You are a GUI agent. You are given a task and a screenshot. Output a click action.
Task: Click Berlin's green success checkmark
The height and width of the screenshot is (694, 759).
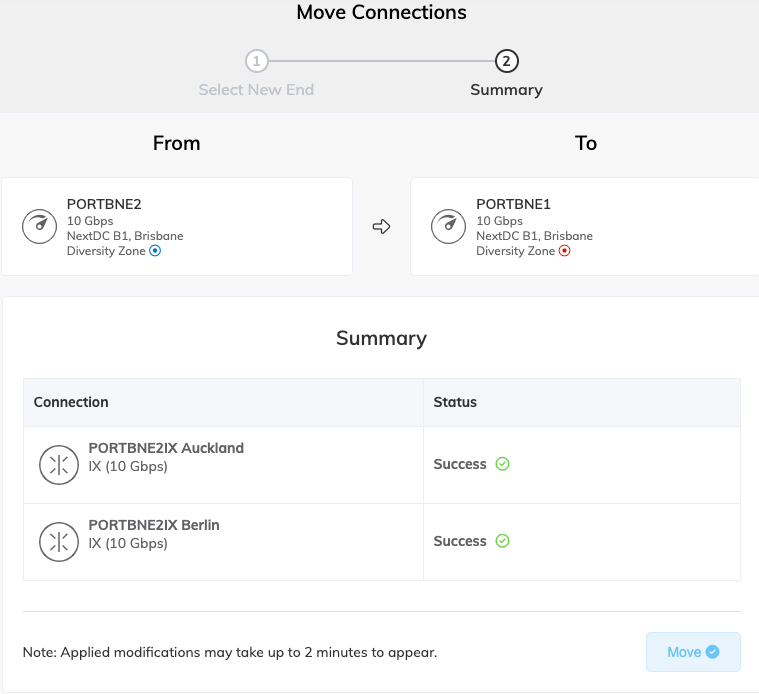click(503, 541)
